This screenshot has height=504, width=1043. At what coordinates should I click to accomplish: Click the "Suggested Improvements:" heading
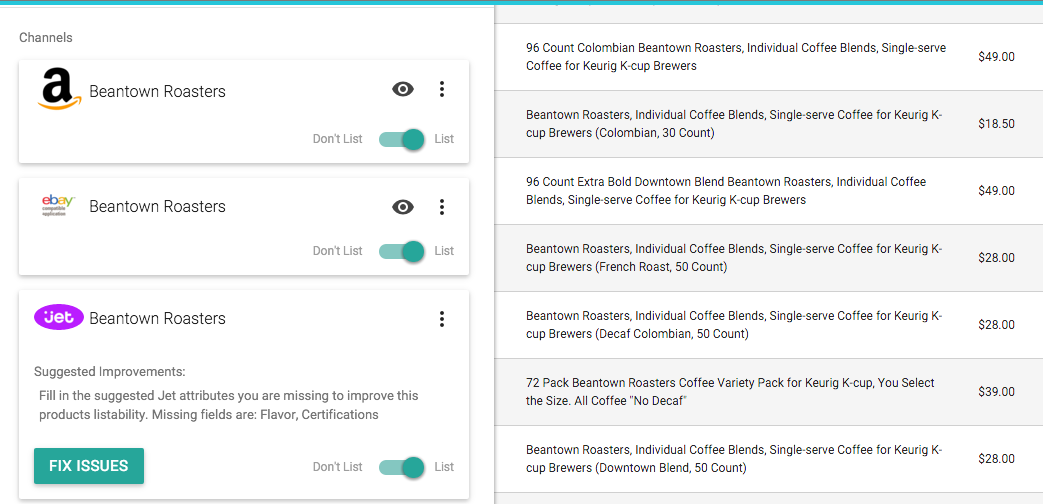(x=110, y=371)
